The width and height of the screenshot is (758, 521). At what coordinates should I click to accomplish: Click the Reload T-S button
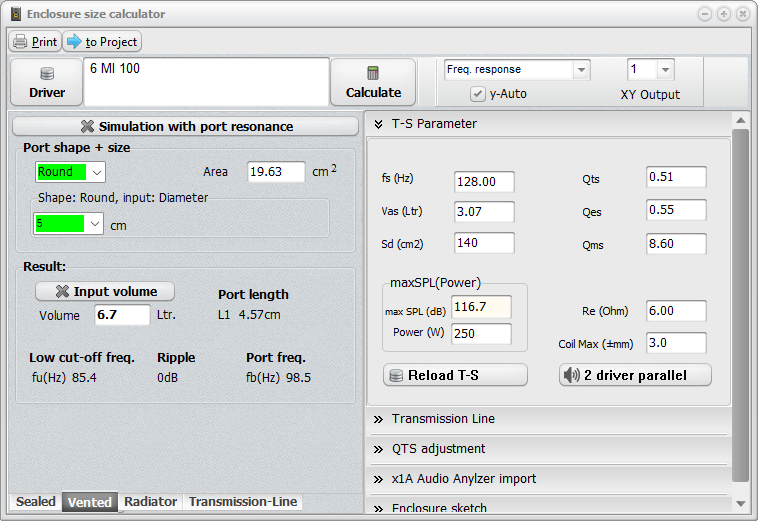coord(455,375)
